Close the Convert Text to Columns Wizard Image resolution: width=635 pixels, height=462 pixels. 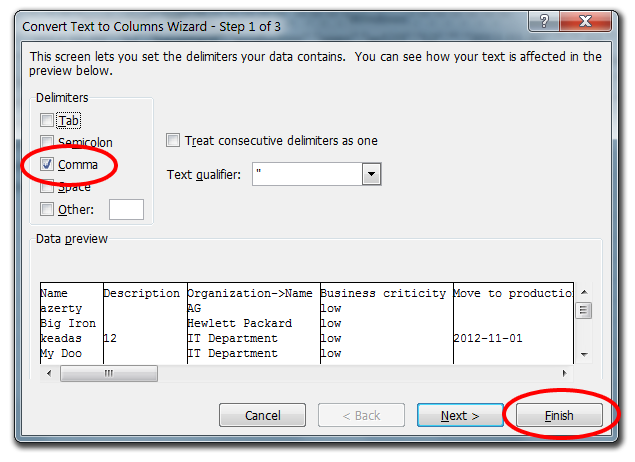pyautogui.click(x=589, y=21)
